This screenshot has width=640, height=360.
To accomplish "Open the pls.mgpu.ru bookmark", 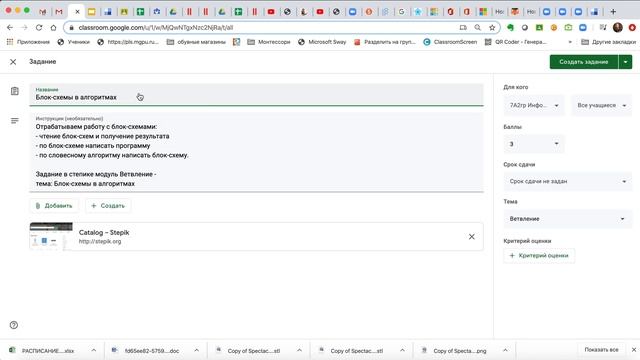I will tap(128, 42).
